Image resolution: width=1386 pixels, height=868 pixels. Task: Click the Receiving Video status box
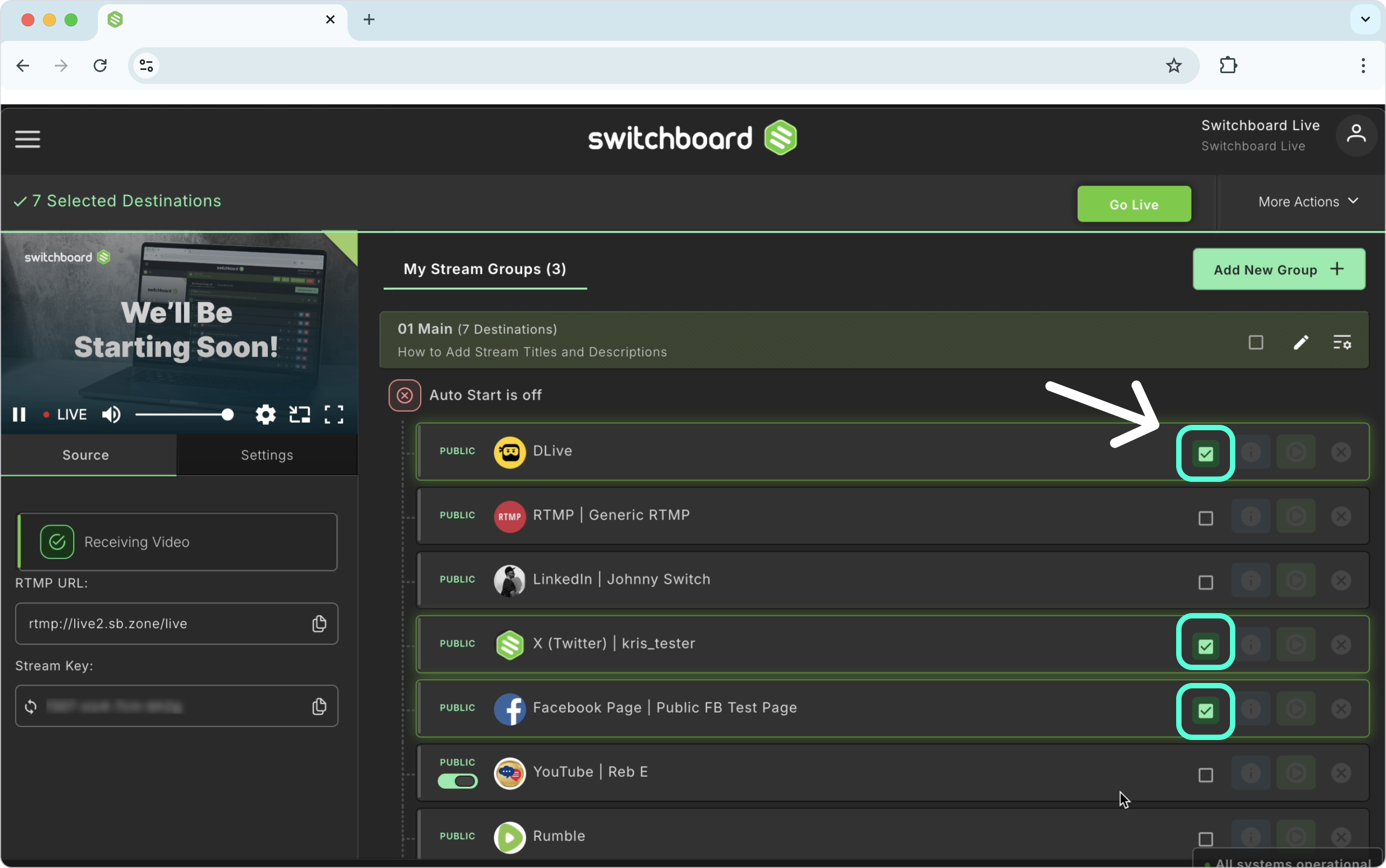[x=178, y=542]
